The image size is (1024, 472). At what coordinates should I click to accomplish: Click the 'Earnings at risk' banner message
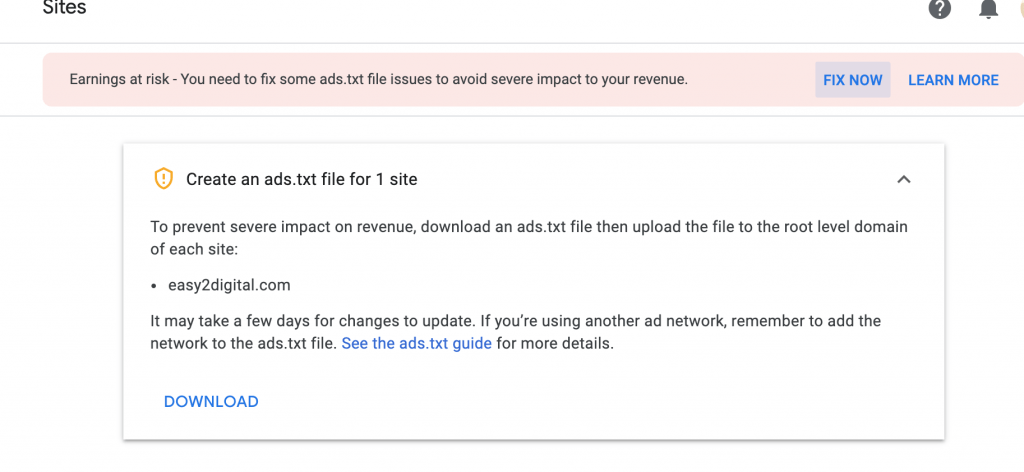click(x=378, y=80)
